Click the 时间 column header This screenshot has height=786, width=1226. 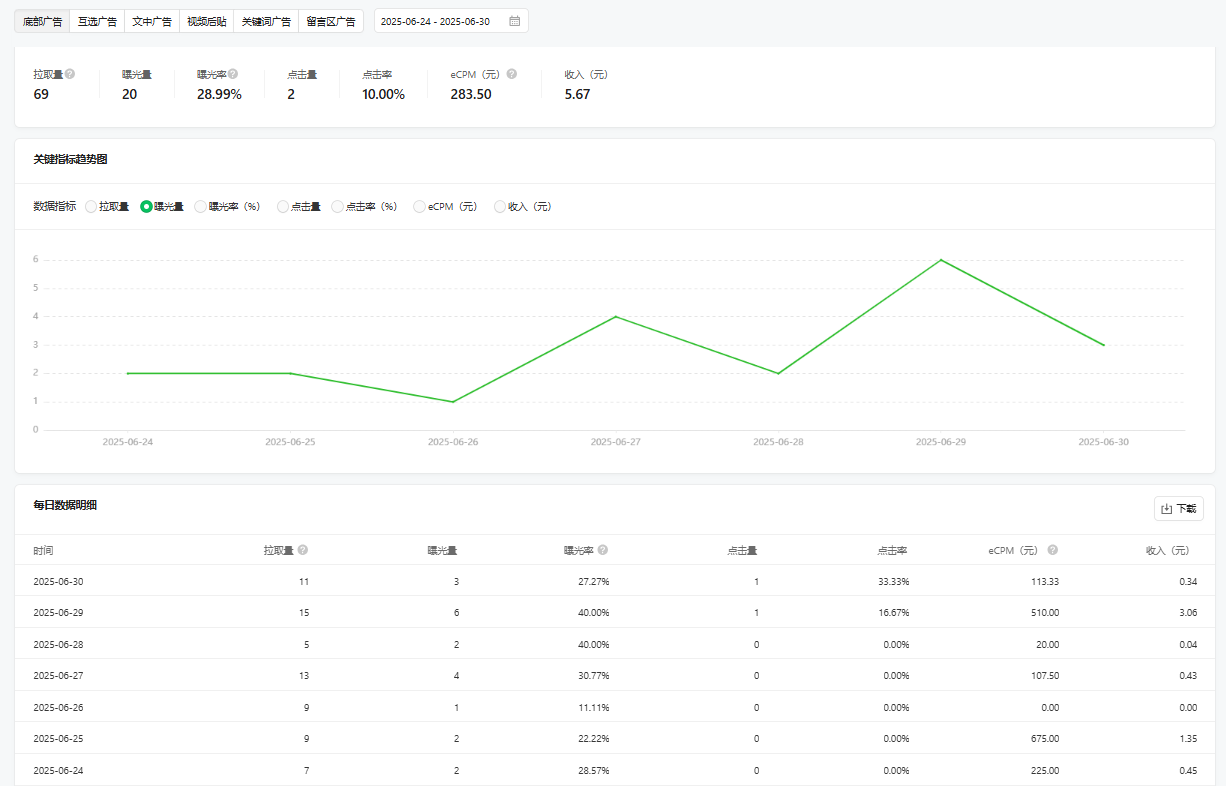coord(43,550)
